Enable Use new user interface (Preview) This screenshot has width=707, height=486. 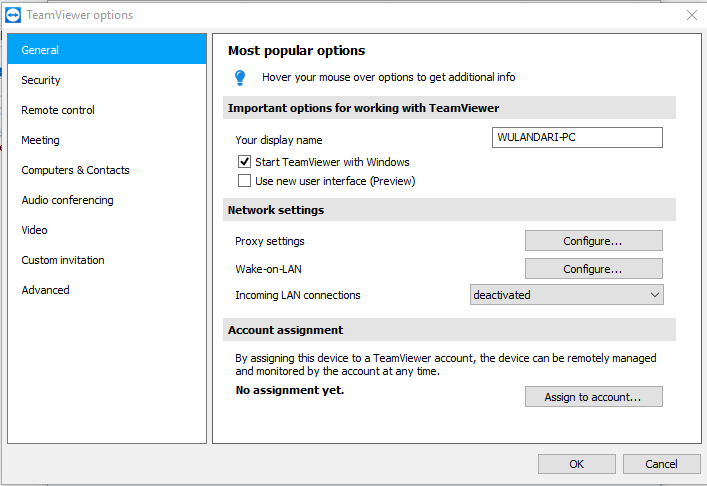pyautogui.click(x=244, y=181)
